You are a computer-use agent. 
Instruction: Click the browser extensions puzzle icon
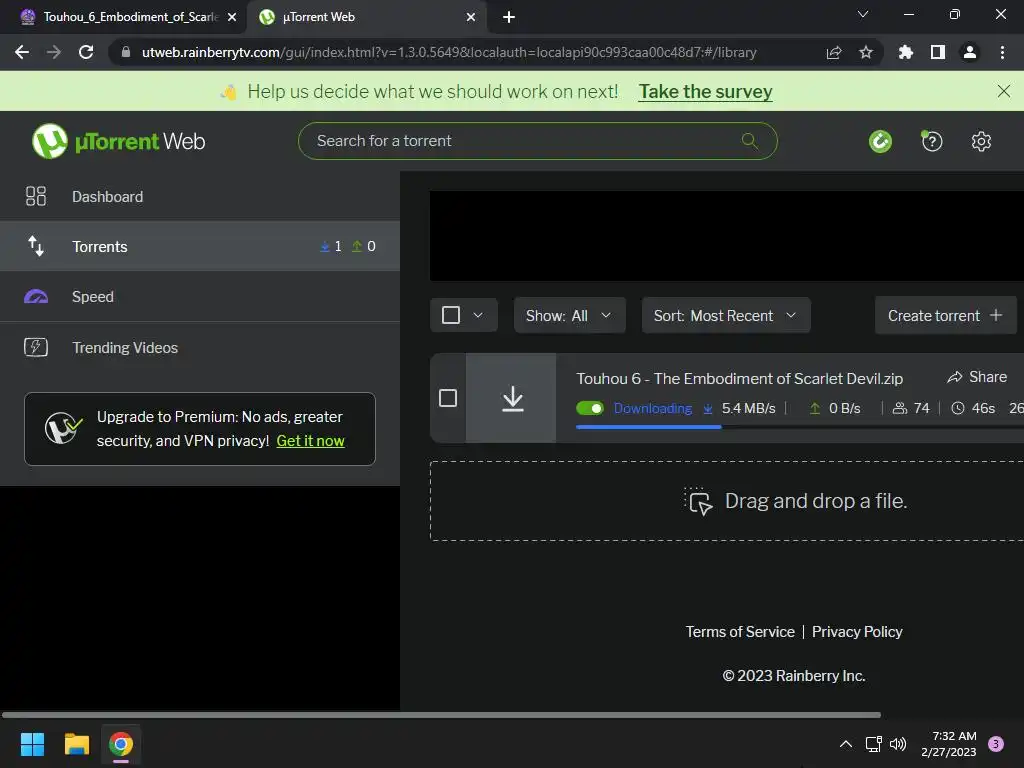905,52
